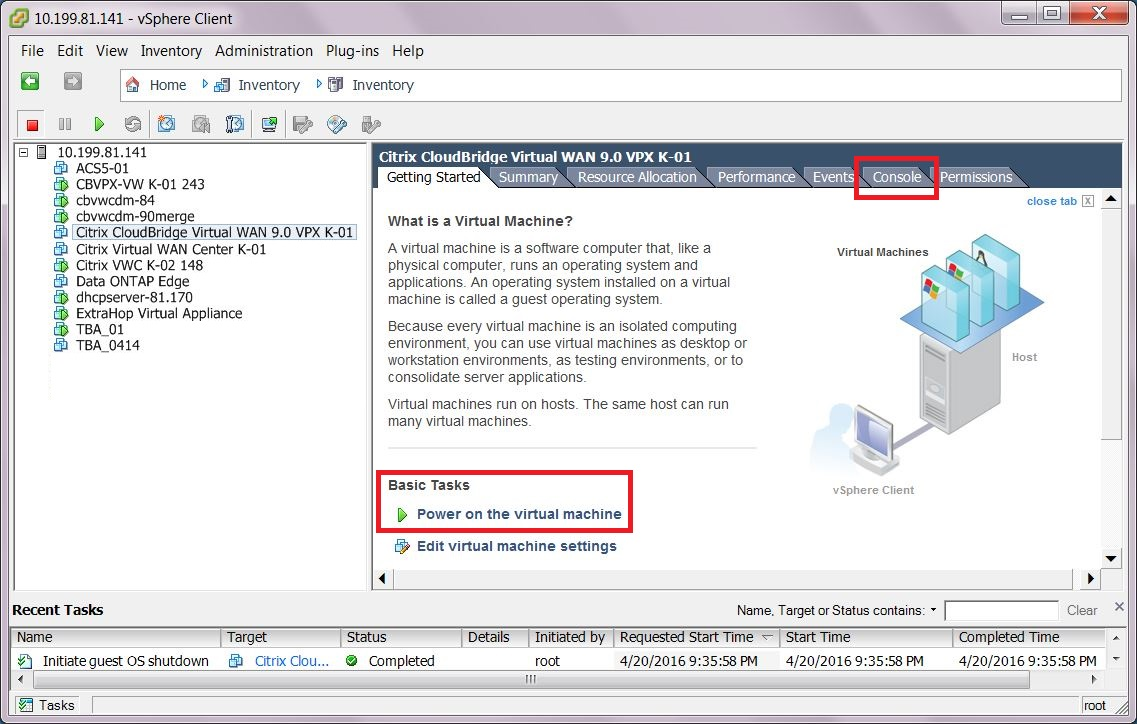This screenshot has height=724, width=1137.
Task: Click the green Completed status icon
Action: pyautogui.click(x=352, y=661)
